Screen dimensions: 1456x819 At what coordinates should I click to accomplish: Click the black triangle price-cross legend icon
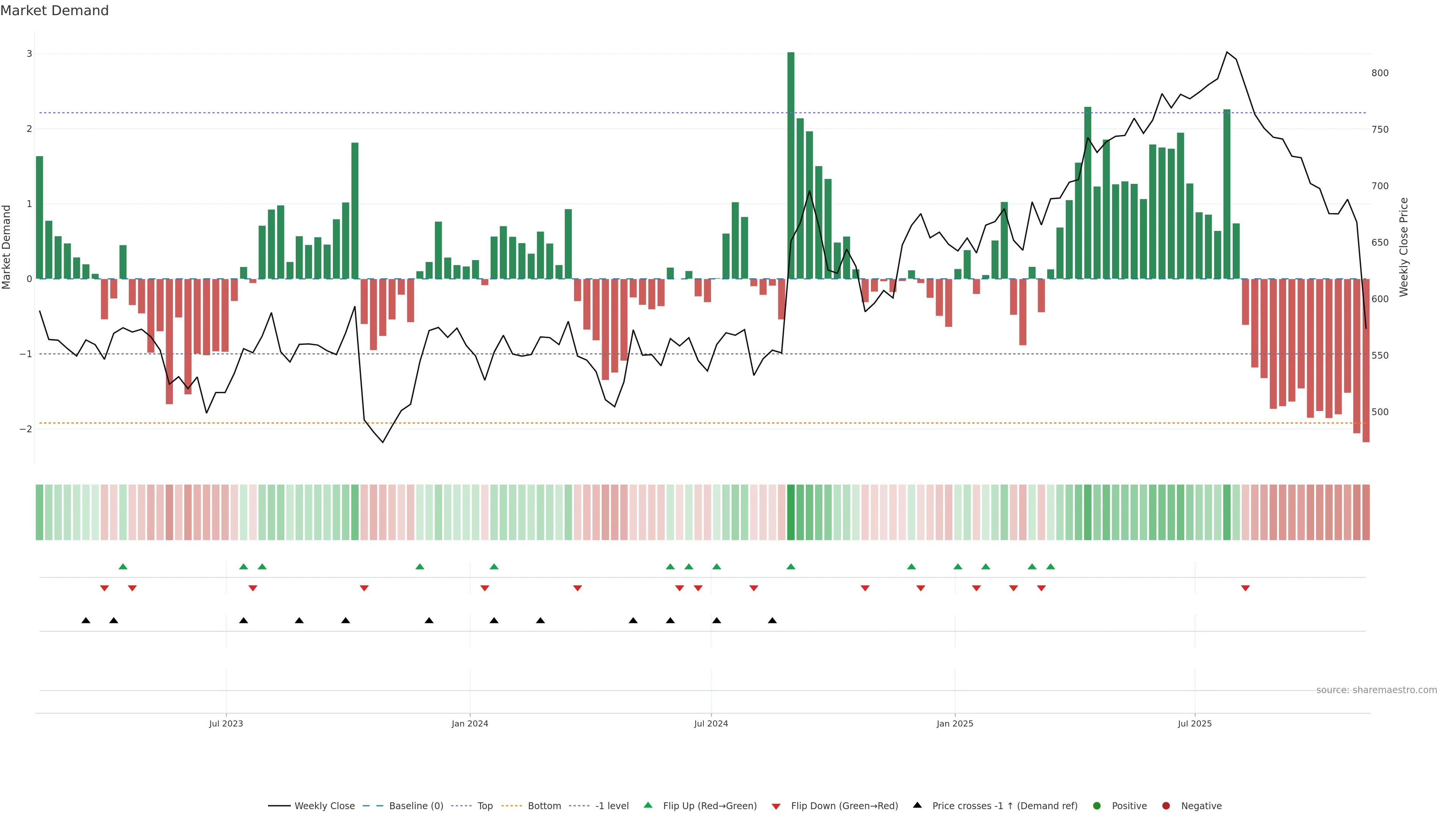(x=917, y=805)
